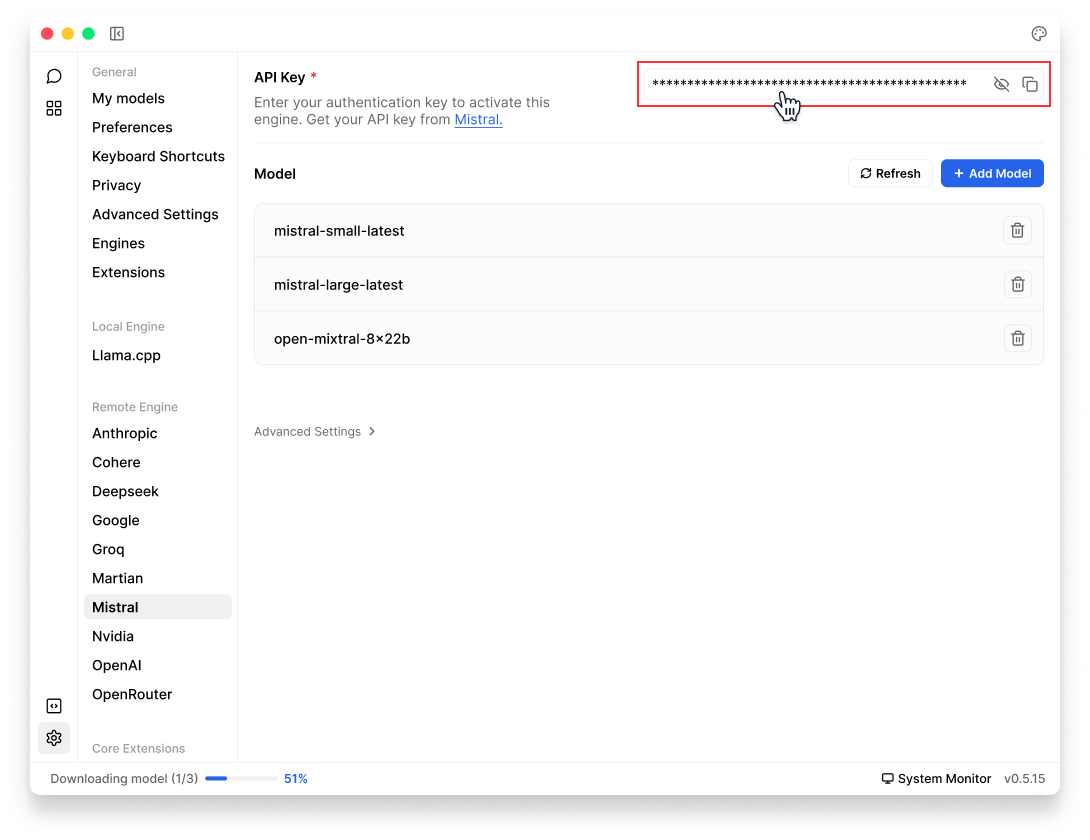
Task: Click the mistral-small-latest model name
Action: pos(339,231)
